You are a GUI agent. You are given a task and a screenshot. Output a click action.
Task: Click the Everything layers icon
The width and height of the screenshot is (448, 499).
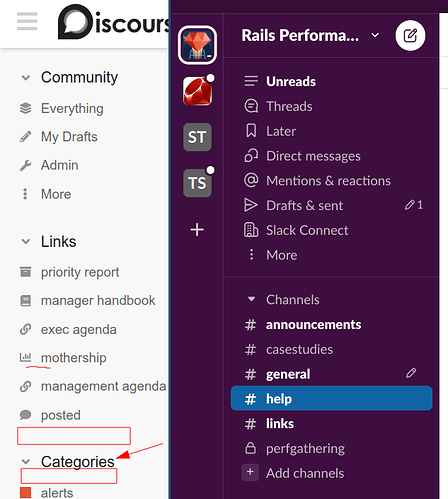(26, 108)
